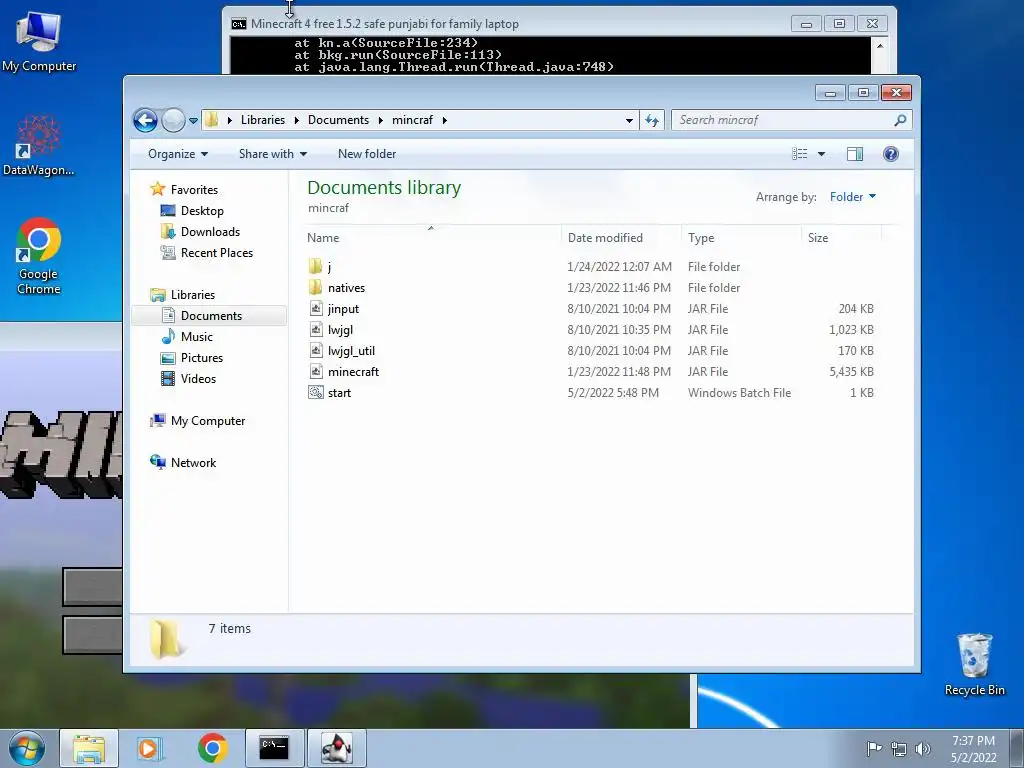1024x768 pixels.
Task: Open the address bar previous locations dropdown
Action: point(629,120)
